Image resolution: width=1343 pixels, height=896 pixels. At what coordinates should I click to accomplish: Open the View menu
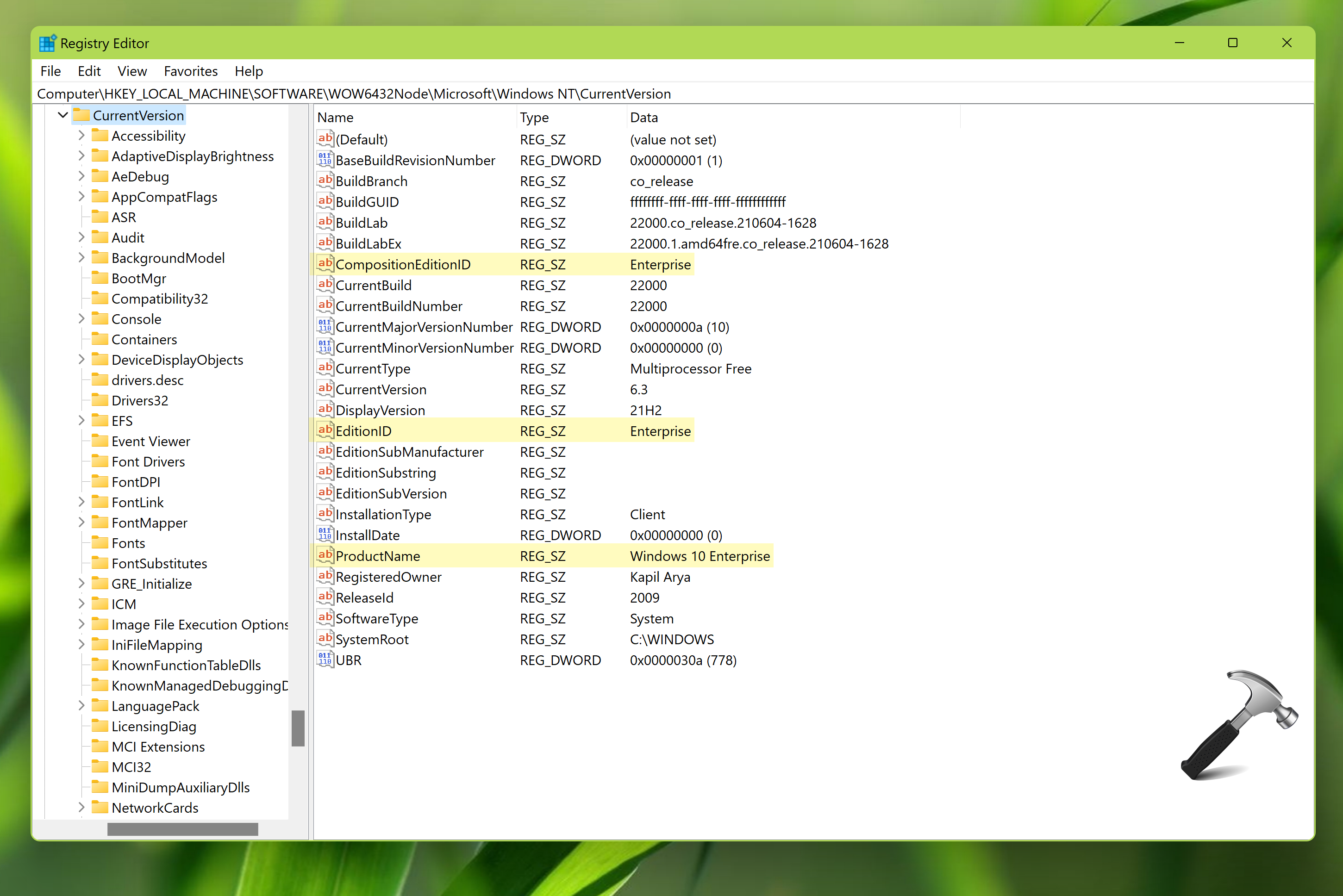pos(132,71)
